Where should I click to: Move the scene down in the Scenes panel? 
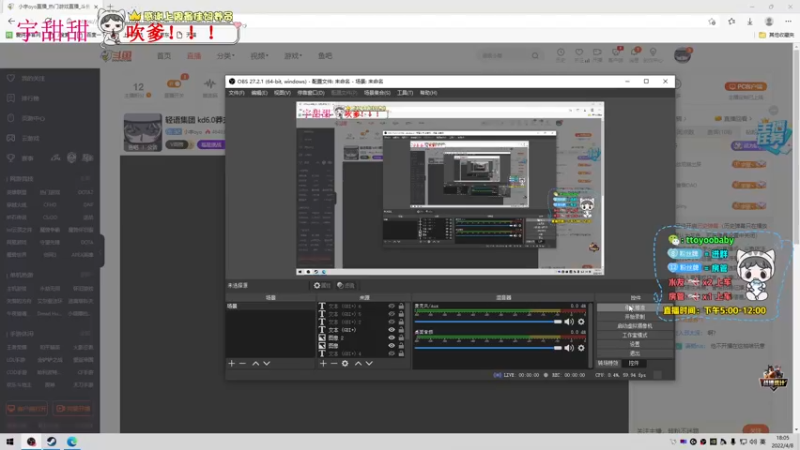pos(266,363)
